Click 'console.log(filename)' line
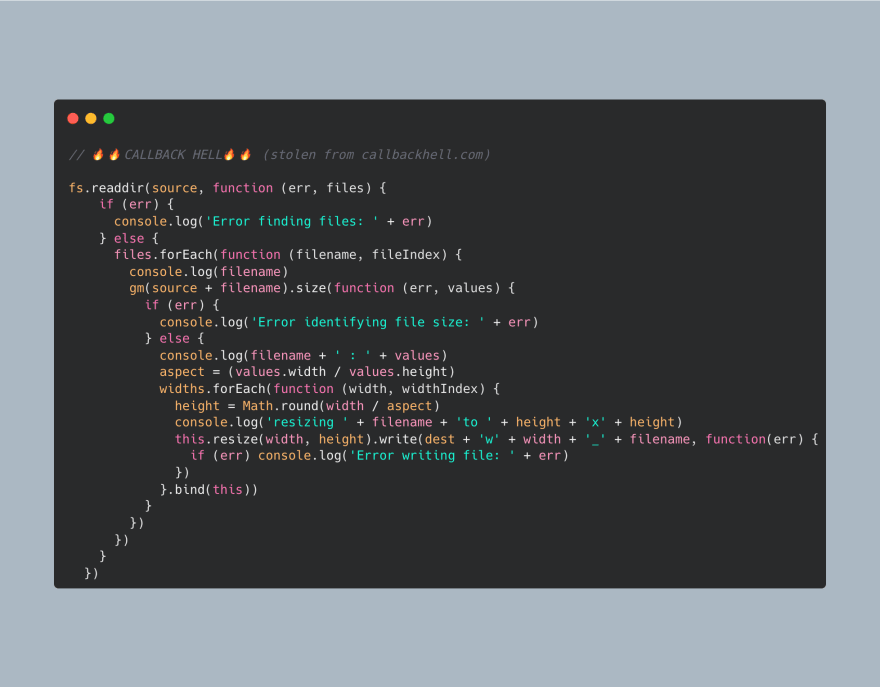This screenshot has height=687, width=880. click(x=209, y=272)
